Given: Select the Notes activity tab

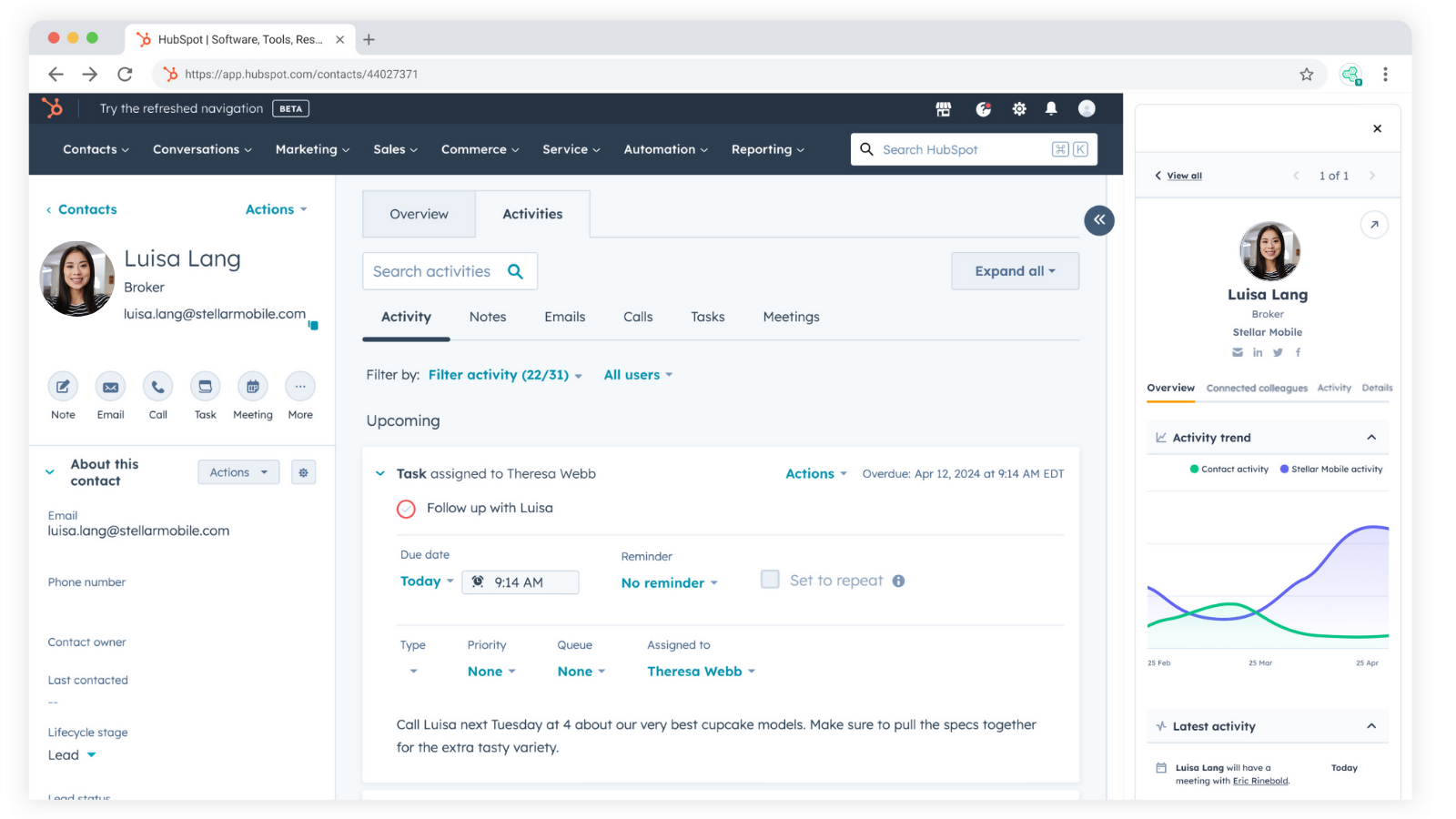Looking at the screenshot, I should [488, 317].
